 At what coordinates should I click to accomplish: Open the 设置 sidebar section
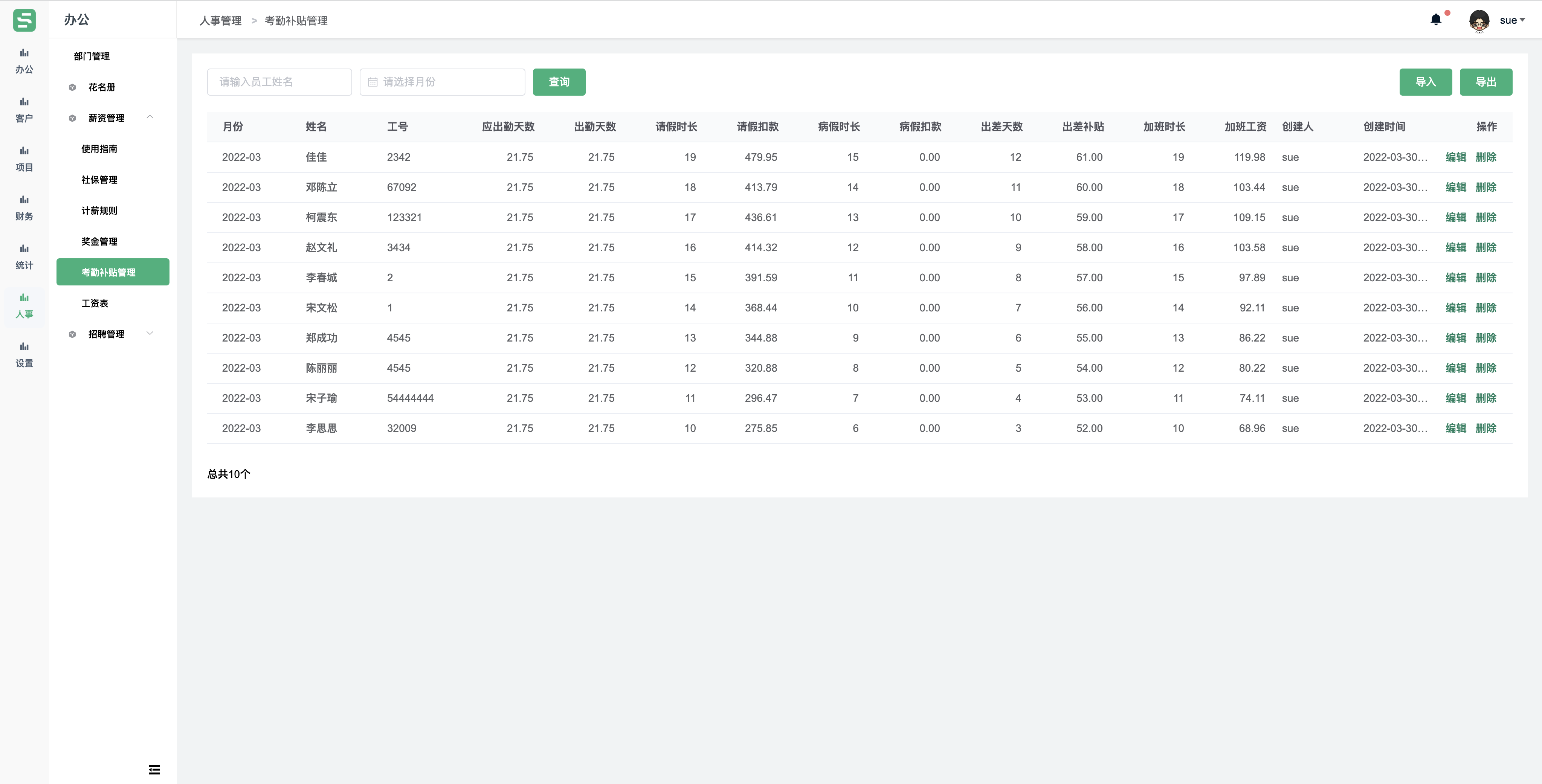point(24,355)
